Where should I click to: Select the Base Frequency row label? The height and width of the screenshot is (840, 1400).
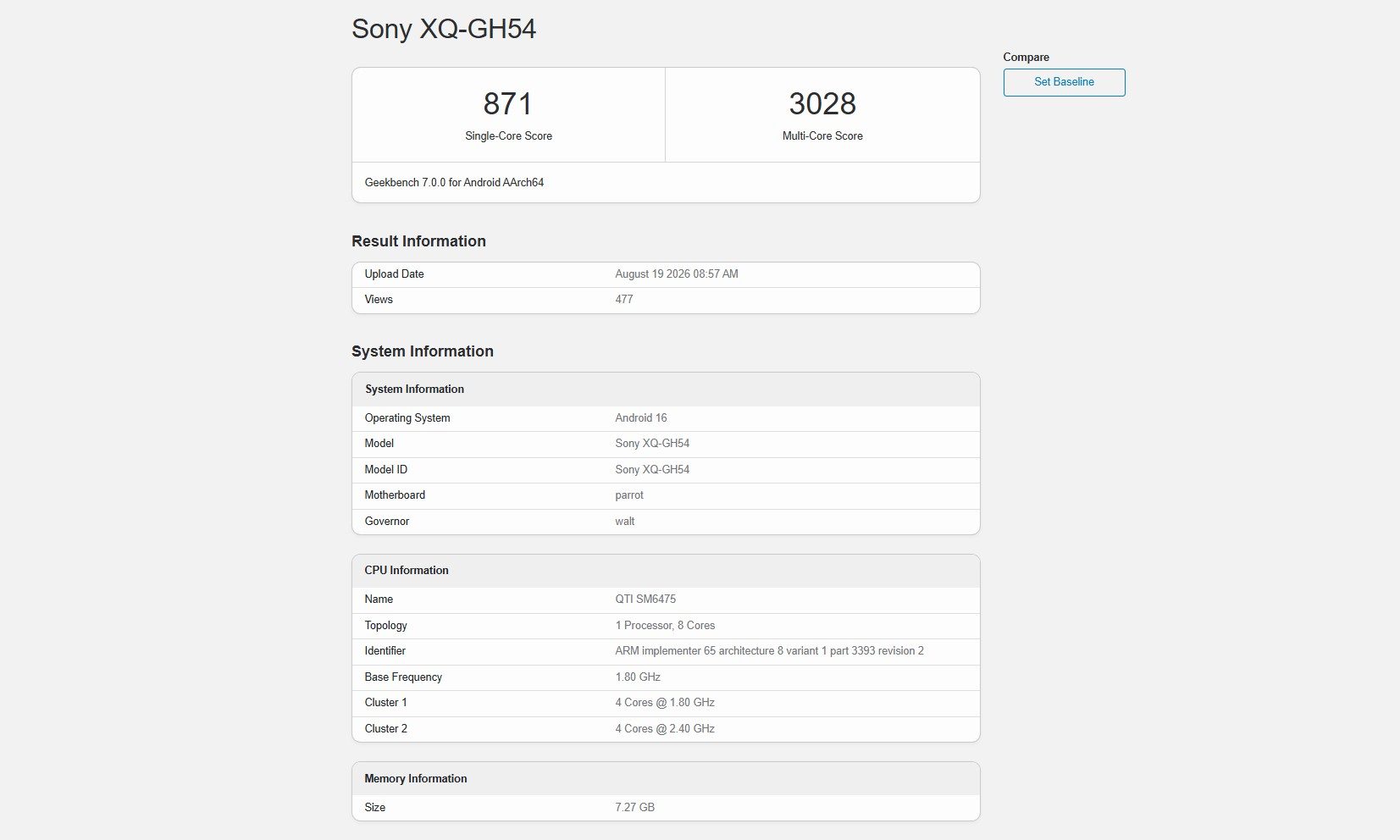(403, 677)
